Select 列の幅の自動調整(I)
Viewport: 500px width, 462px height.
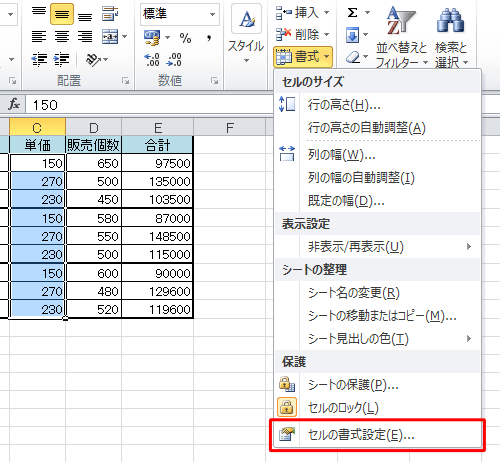point(378,178)
